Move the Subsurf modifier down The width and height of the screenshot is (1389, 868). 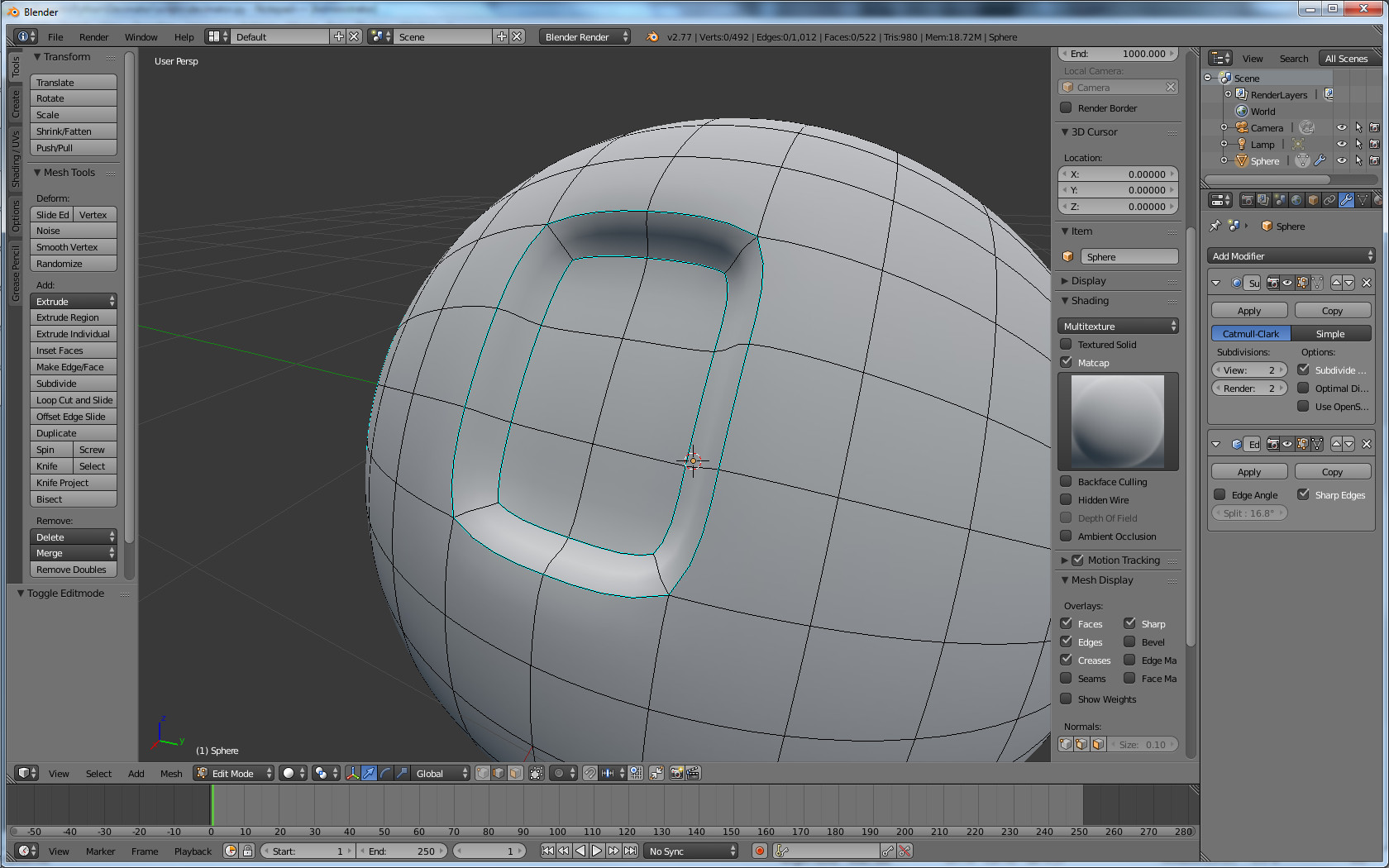pyautogui.click(x=1349, y=283)
